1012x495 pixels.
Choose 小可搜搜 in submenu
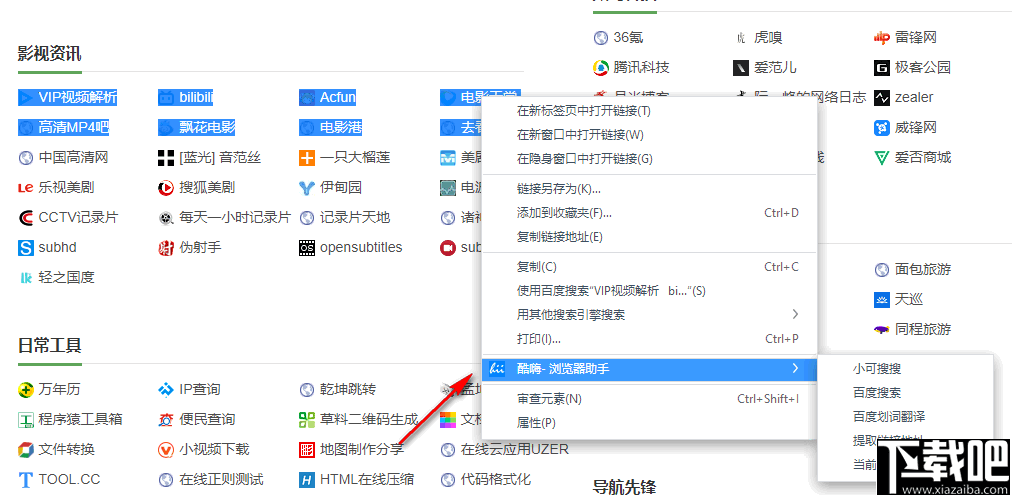(876, 369)
